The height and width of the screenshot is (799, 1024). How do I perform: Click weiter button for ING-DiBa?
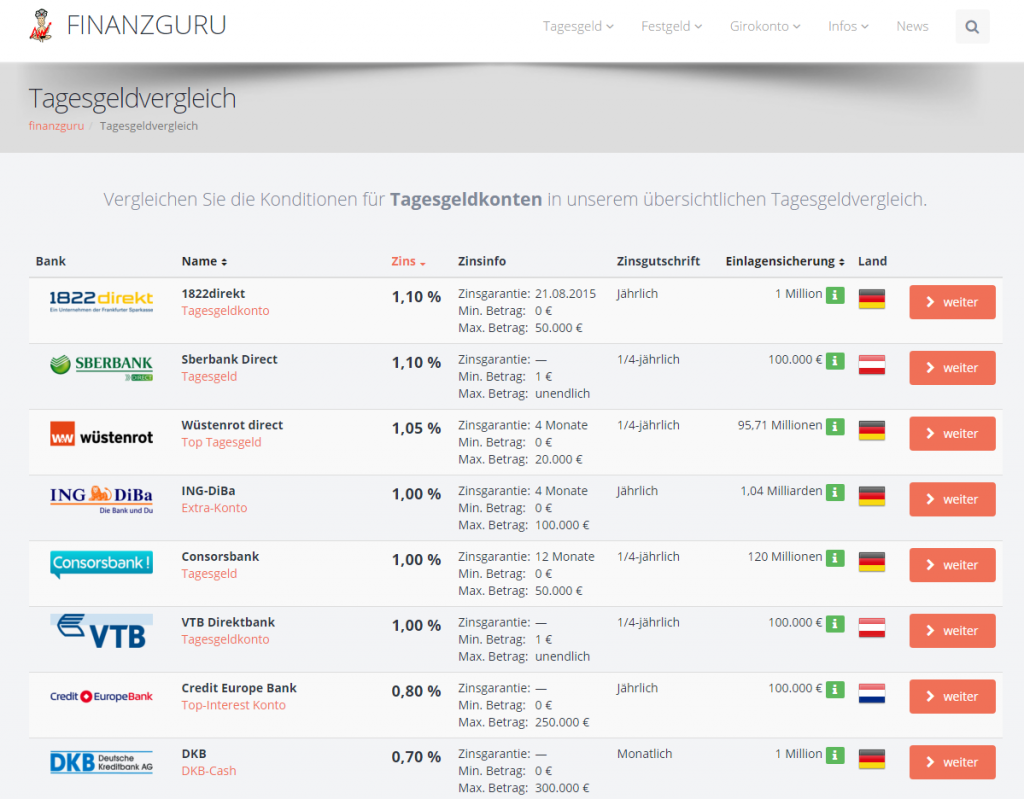[952, 499]
